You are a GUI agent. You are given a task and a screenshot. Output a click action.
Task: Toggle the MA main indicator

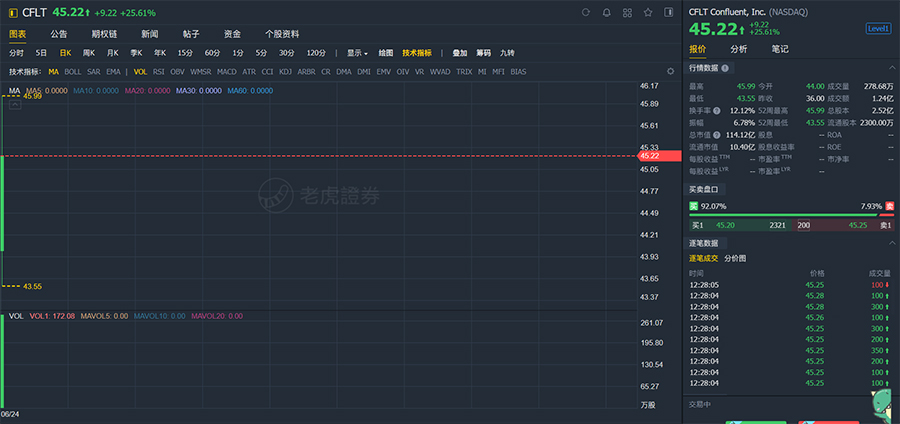[53, 72]
